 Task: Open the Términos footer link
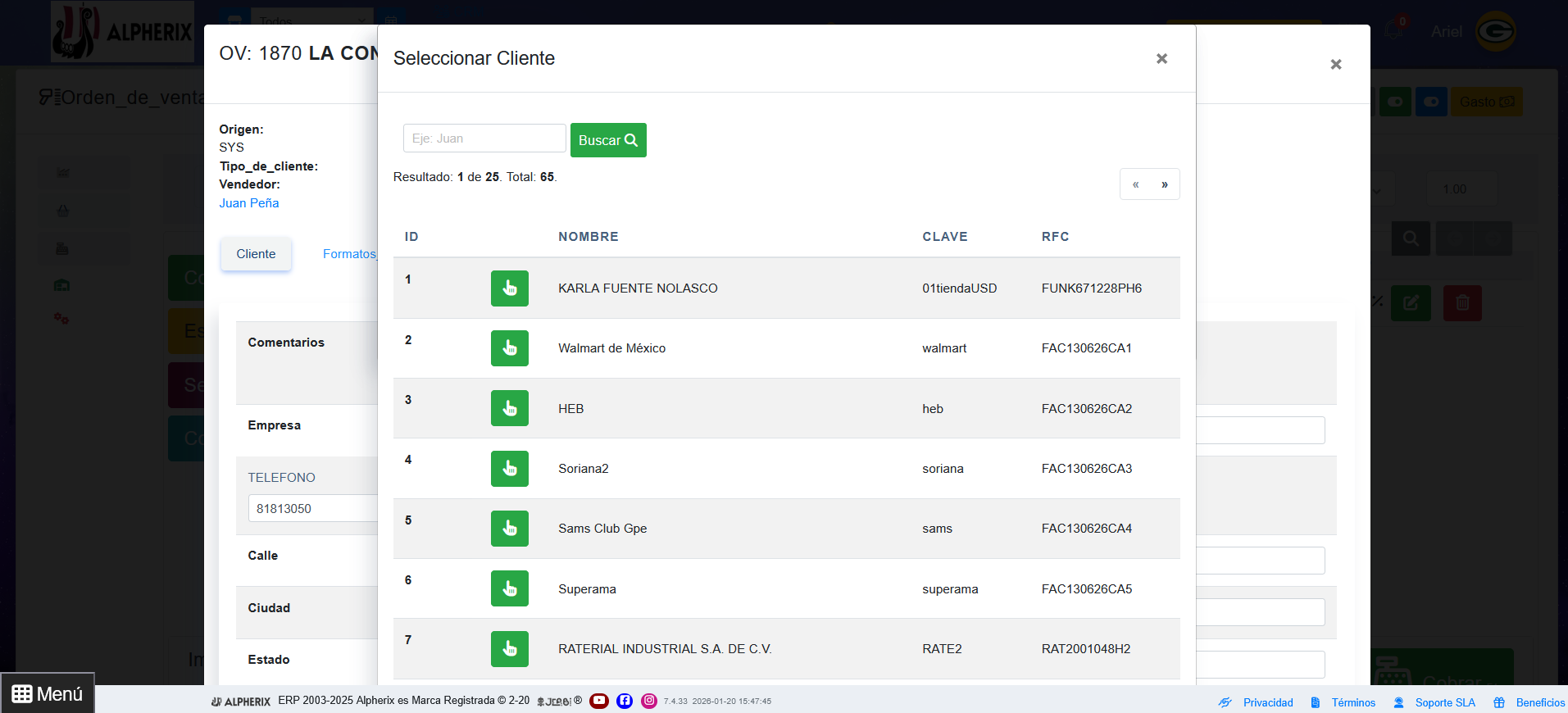click(1353, 702)
